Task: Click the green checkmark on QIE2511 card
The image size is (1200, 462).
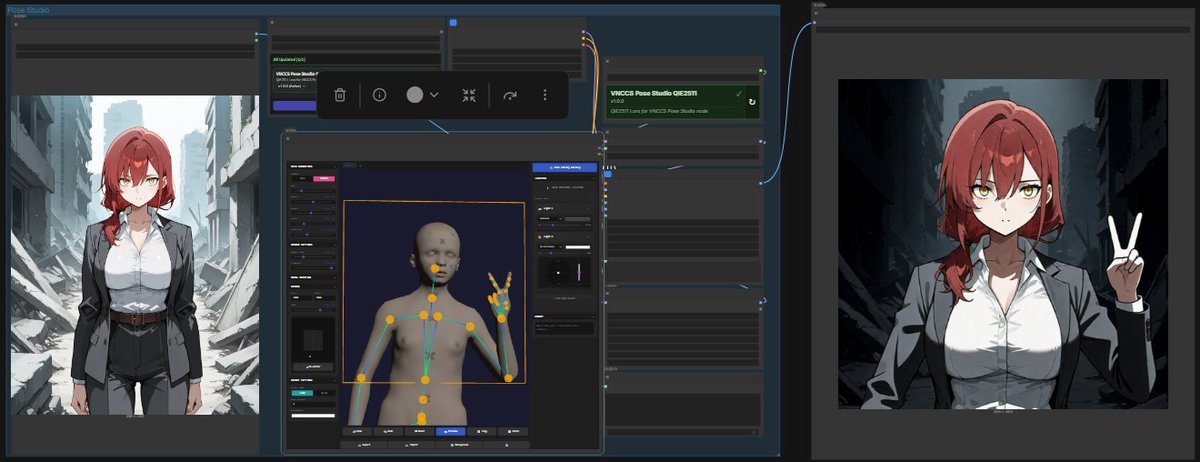Action: click(739, 93)
